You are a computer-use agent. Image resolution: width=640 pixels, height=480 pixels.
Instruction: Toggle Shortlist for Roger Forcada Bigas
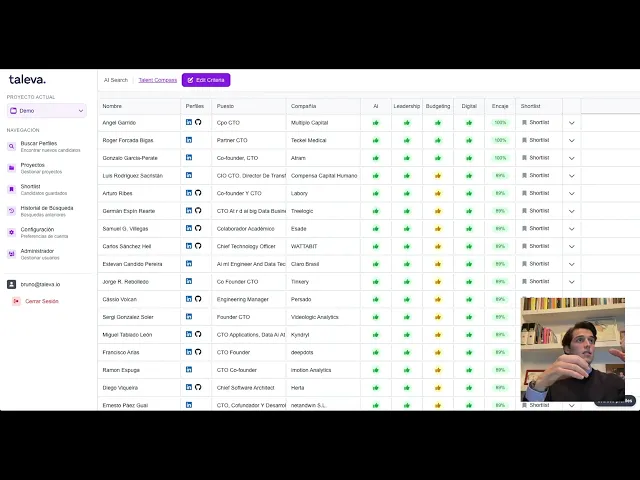tap(536, 140)
